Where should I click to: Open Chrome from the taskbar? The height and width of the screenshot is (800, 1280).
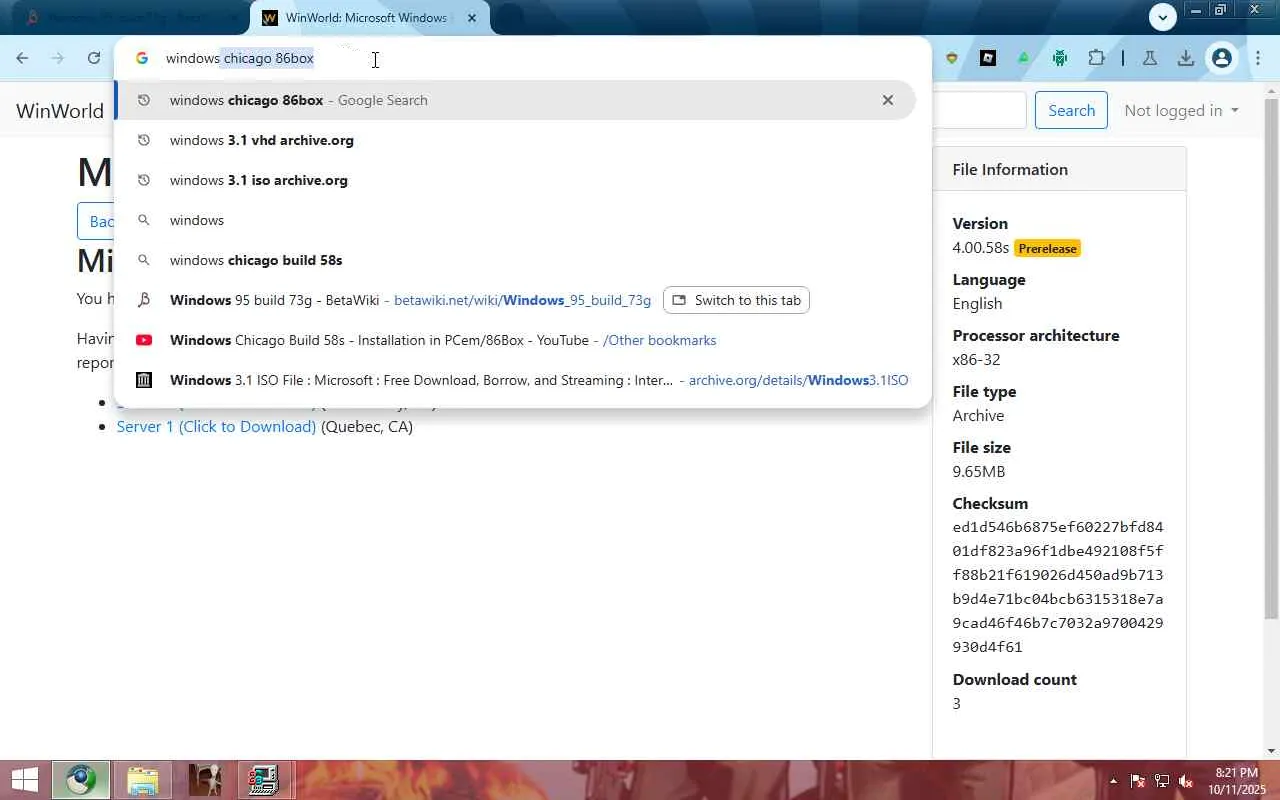tap(81, 780)
